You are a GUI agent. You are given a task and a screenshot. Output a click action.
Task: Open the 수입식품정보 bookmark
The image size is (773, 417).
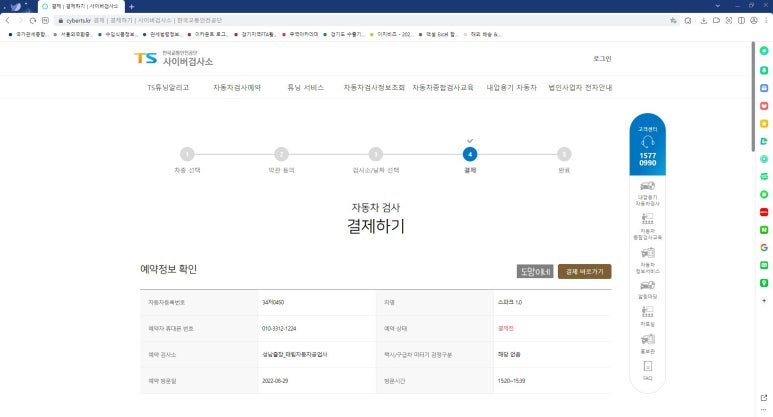(x=117, y=35)
